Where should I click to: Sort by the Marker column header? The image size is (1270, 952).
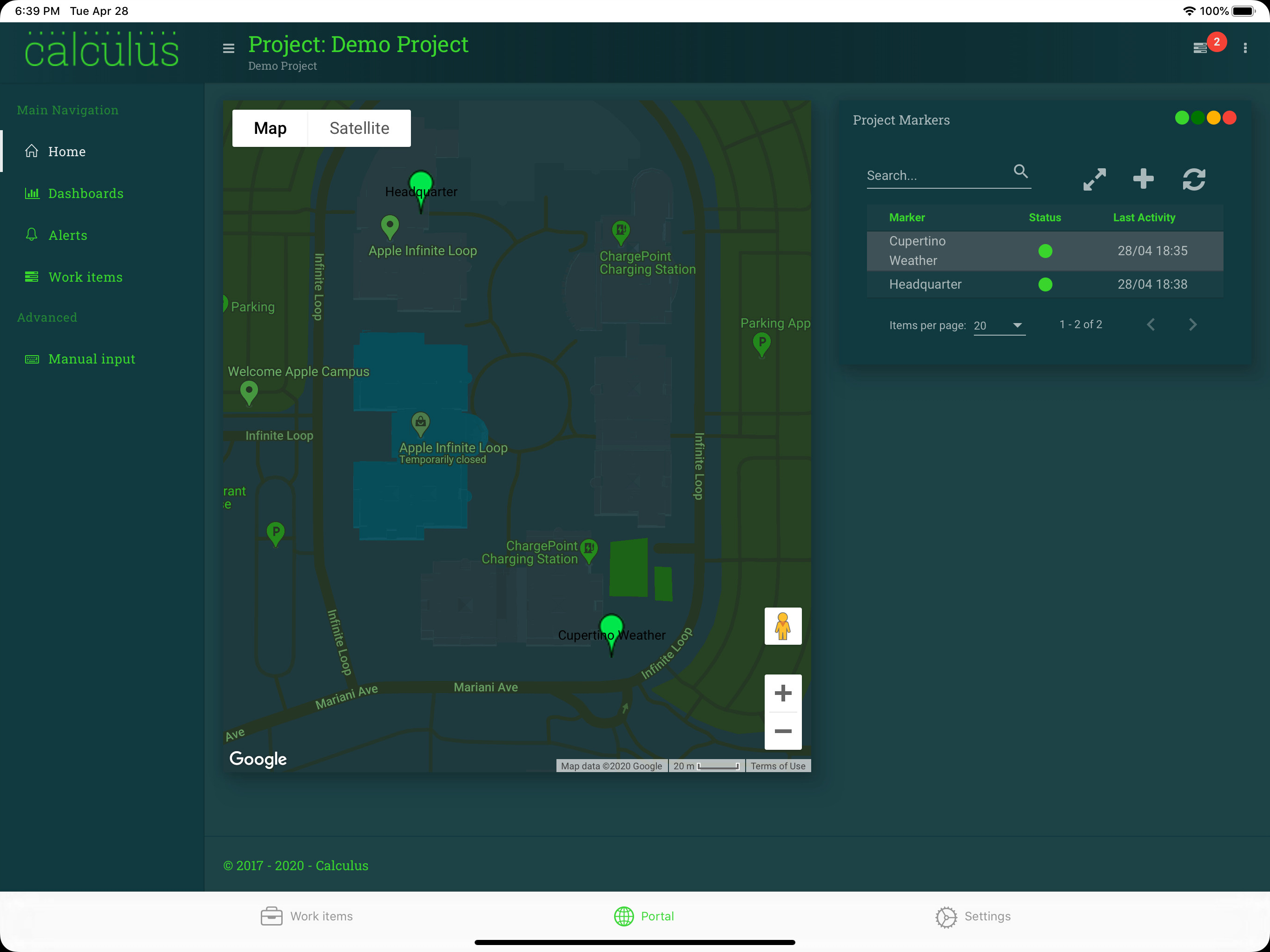tap(906, 217)
